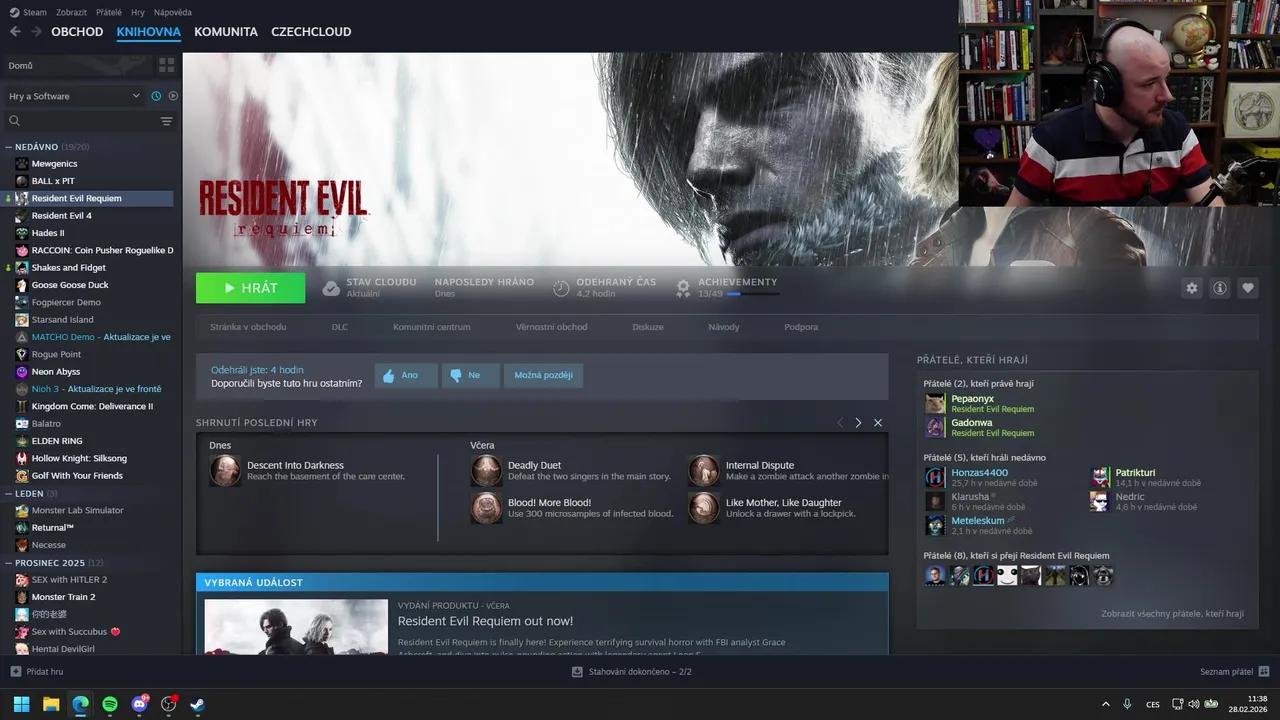Go forward with the right arrow
Image resolution: width=1280 pixels, height=720 pixels.
coord(36,32)
